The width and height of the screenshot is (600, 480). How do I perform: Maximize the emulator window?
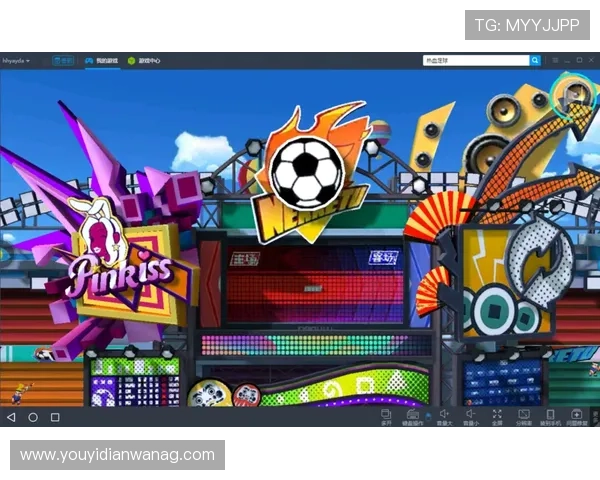pos(579,60)
